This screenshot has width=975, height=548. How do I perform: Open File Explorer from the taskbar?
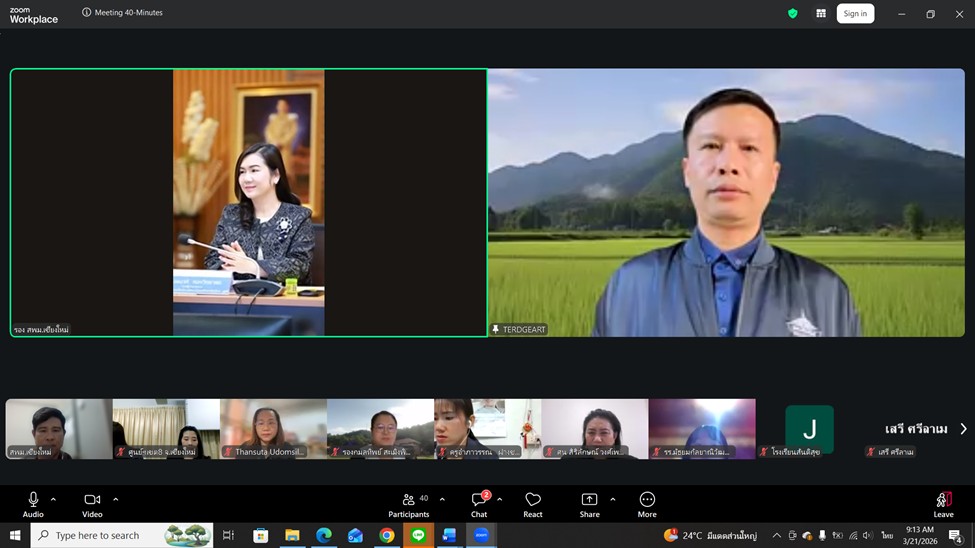click(292, 535)
